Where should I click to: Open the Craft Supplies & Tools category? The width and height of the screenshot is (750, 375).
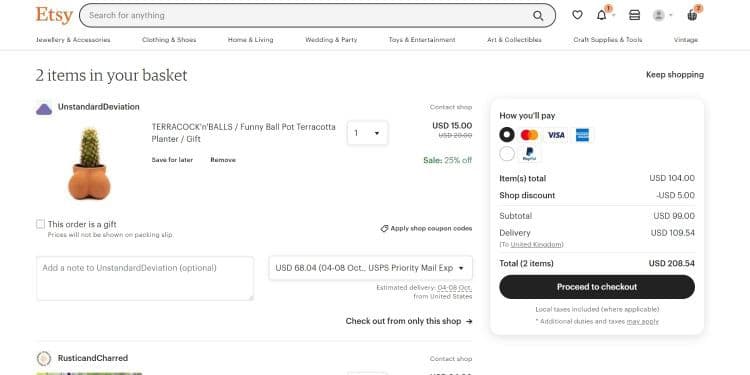click(607, 40)
